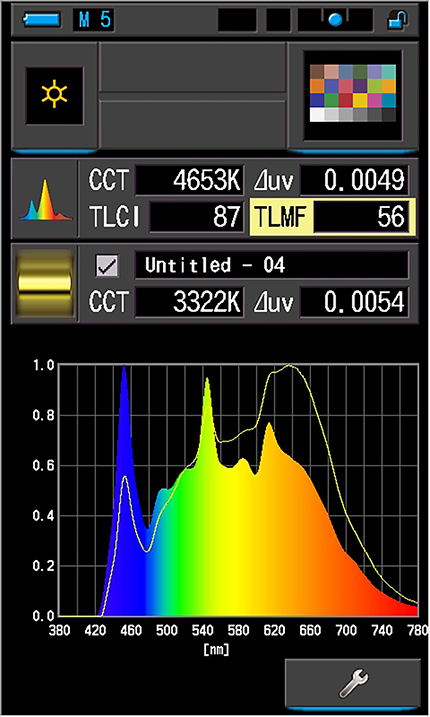Screen dimensions: 430x717
Task: Tap the ambient light sun icon
Action: (x=54, y=96)
